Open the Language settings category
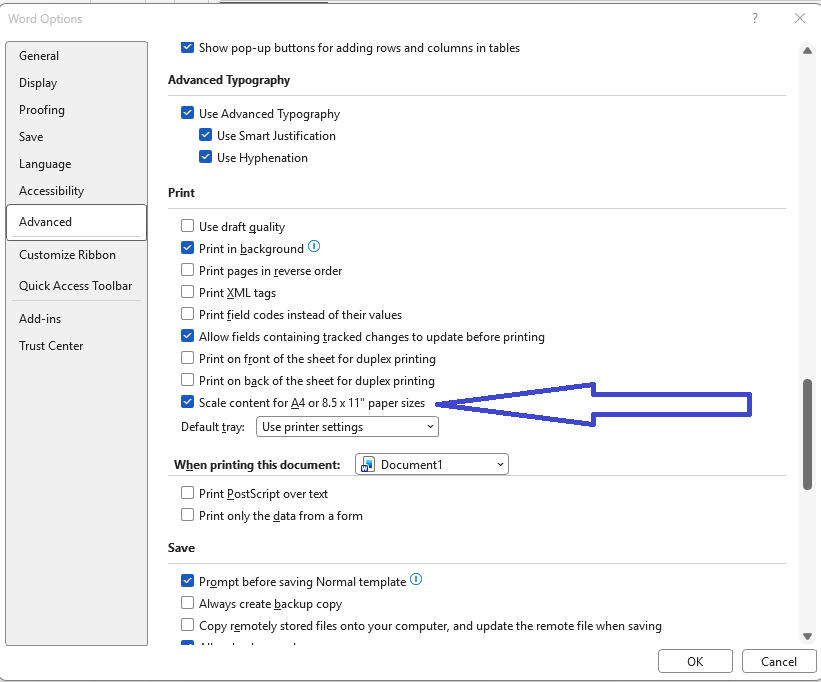 click(x=76, y=164)
